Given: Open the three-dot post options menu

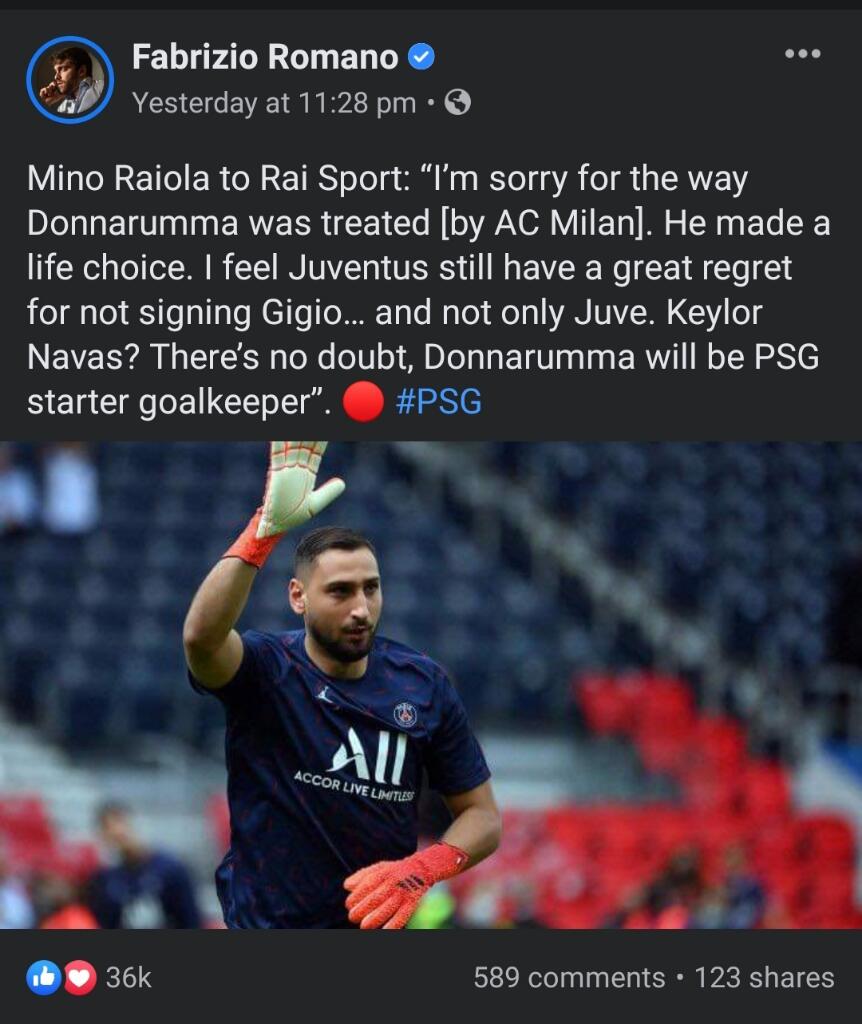Looking at the screenshot, I should (x=803, y=54).
